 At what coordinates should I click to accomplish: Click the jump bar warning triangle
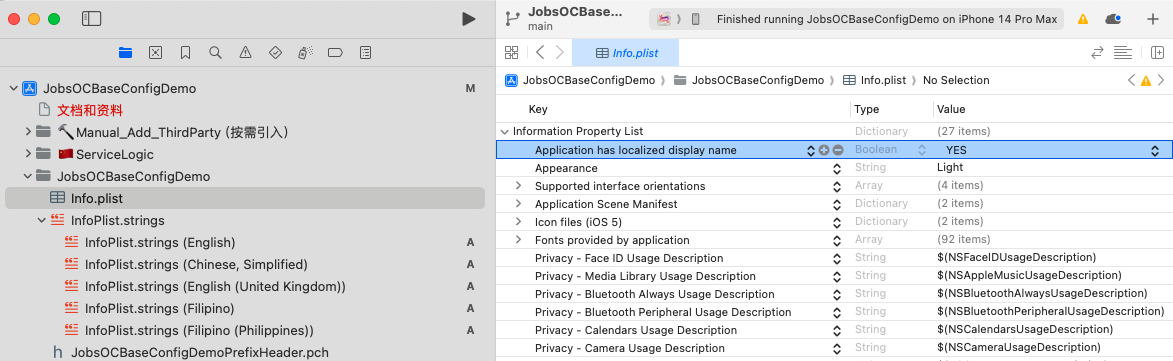click(1146, 81)
